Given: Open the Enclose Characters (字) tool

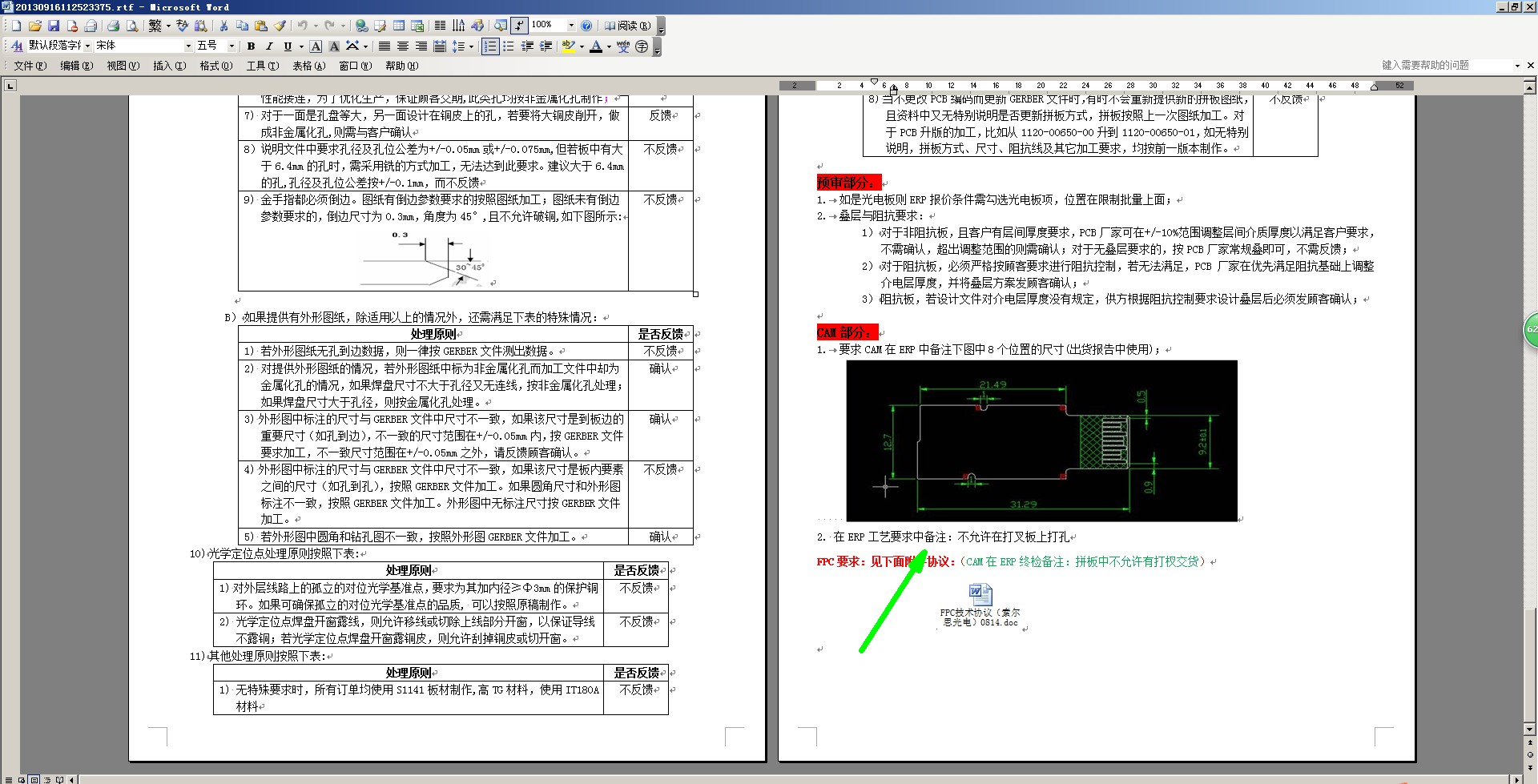Looking at the screenshot, I should (642, 46).
